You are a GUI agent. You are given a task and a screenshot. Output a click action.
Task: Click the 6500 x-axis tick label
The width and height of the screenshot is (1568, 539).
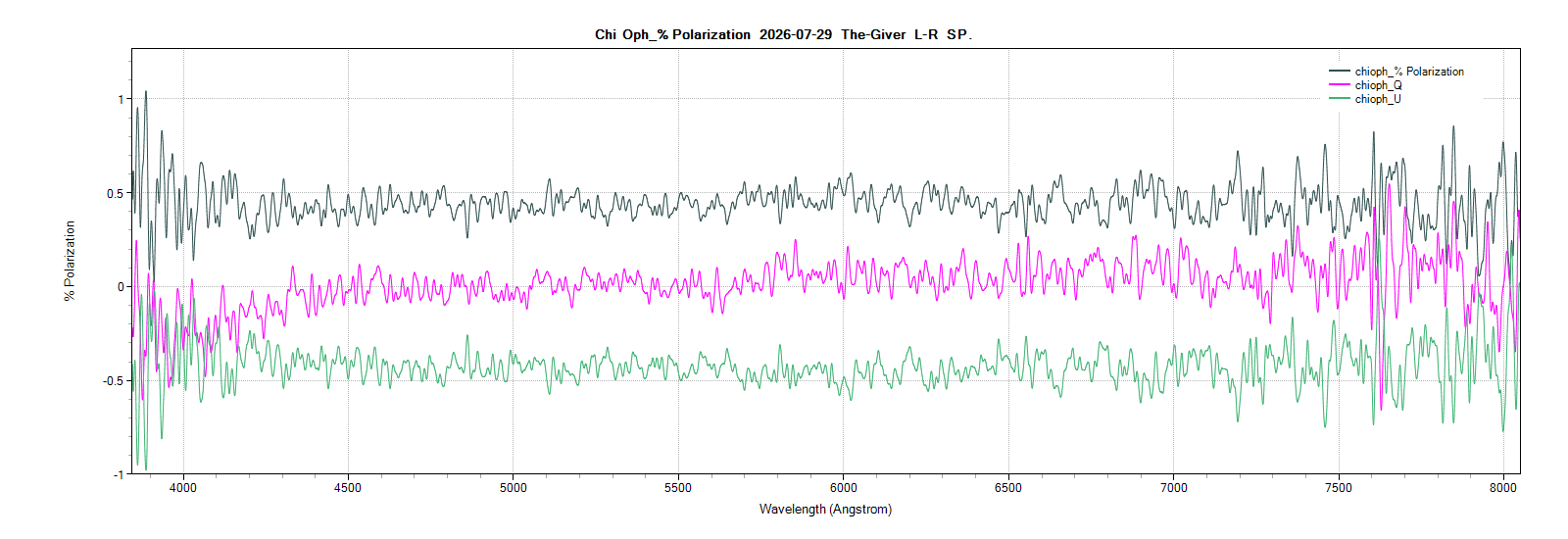pos(1008,488)
